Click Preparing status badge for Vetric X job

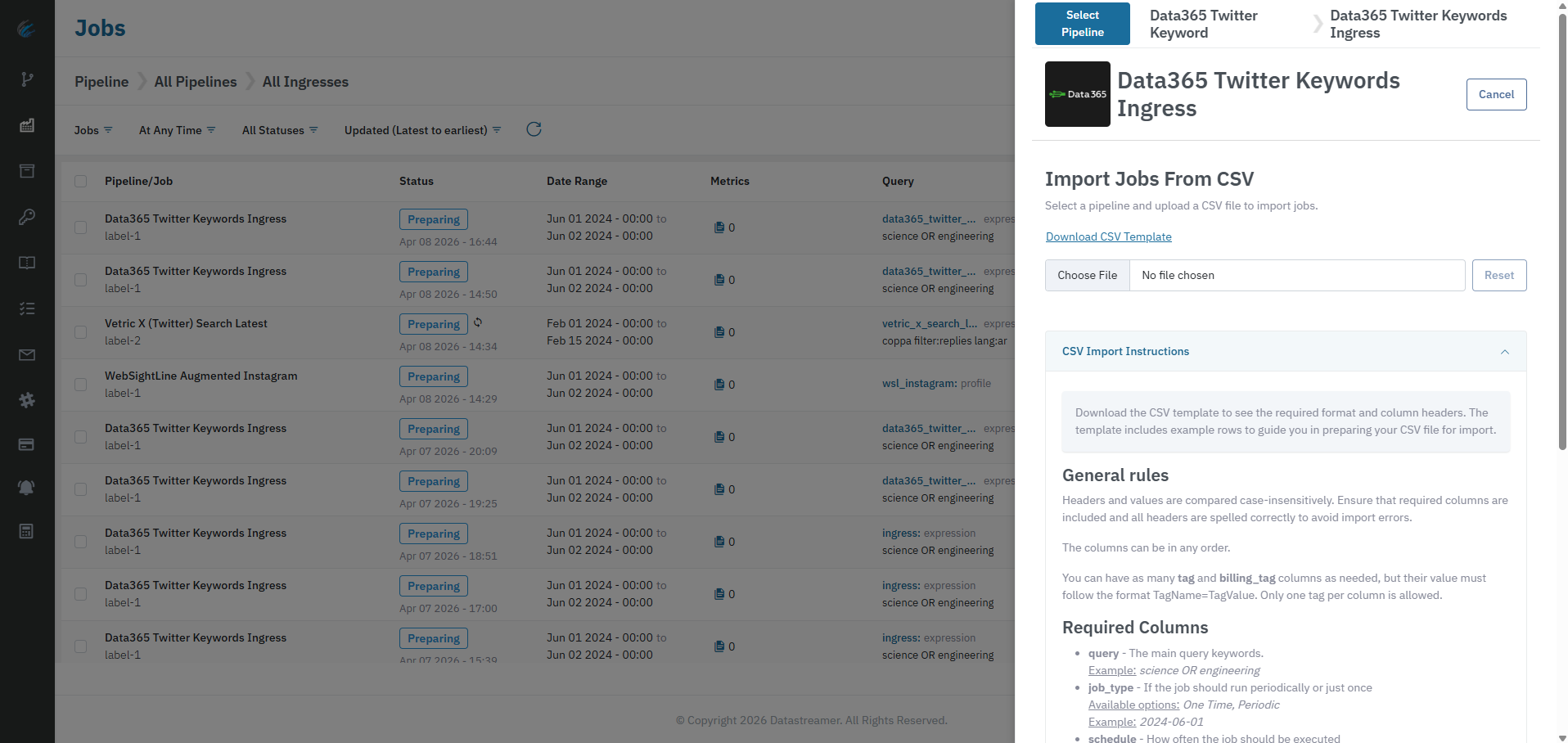[434, 324]
